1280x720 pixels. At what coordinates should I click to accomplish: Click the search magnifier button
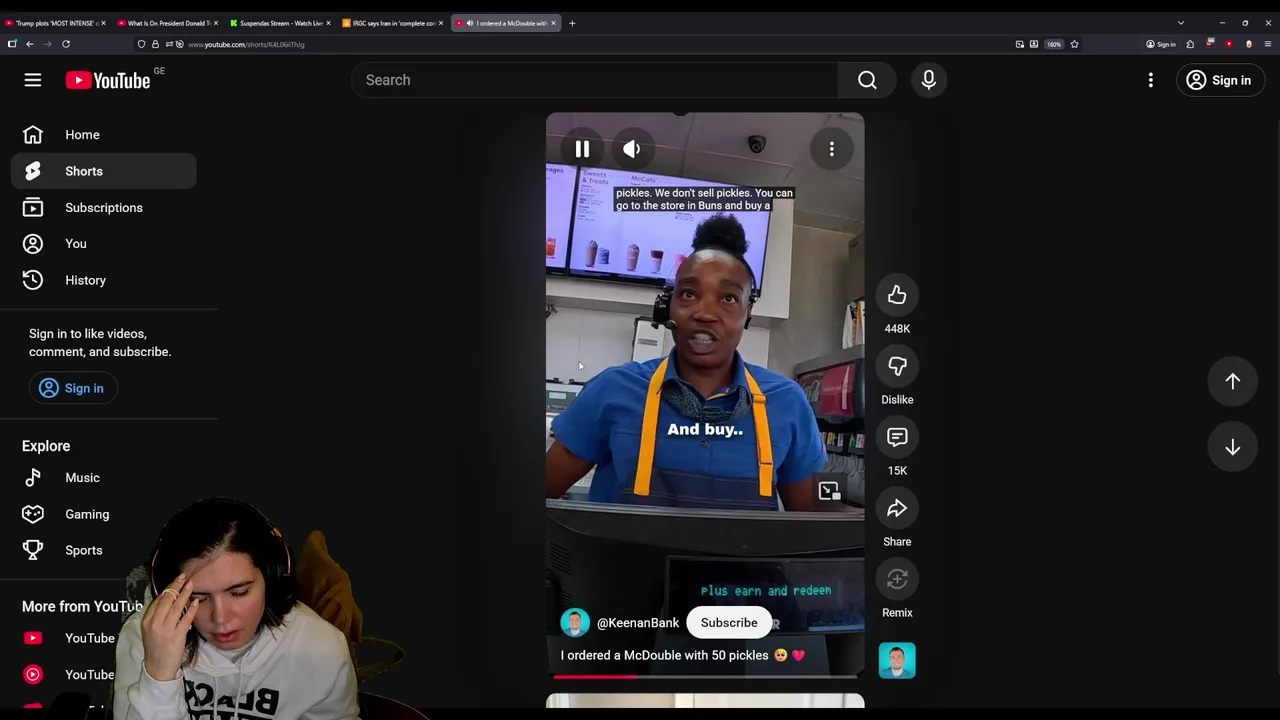[x=867, y=80]
